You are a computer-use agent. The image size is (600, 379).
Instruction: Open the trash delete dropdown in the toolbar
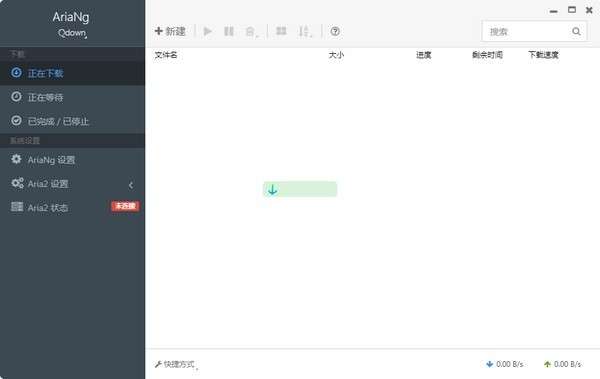[x=252, y=31]
